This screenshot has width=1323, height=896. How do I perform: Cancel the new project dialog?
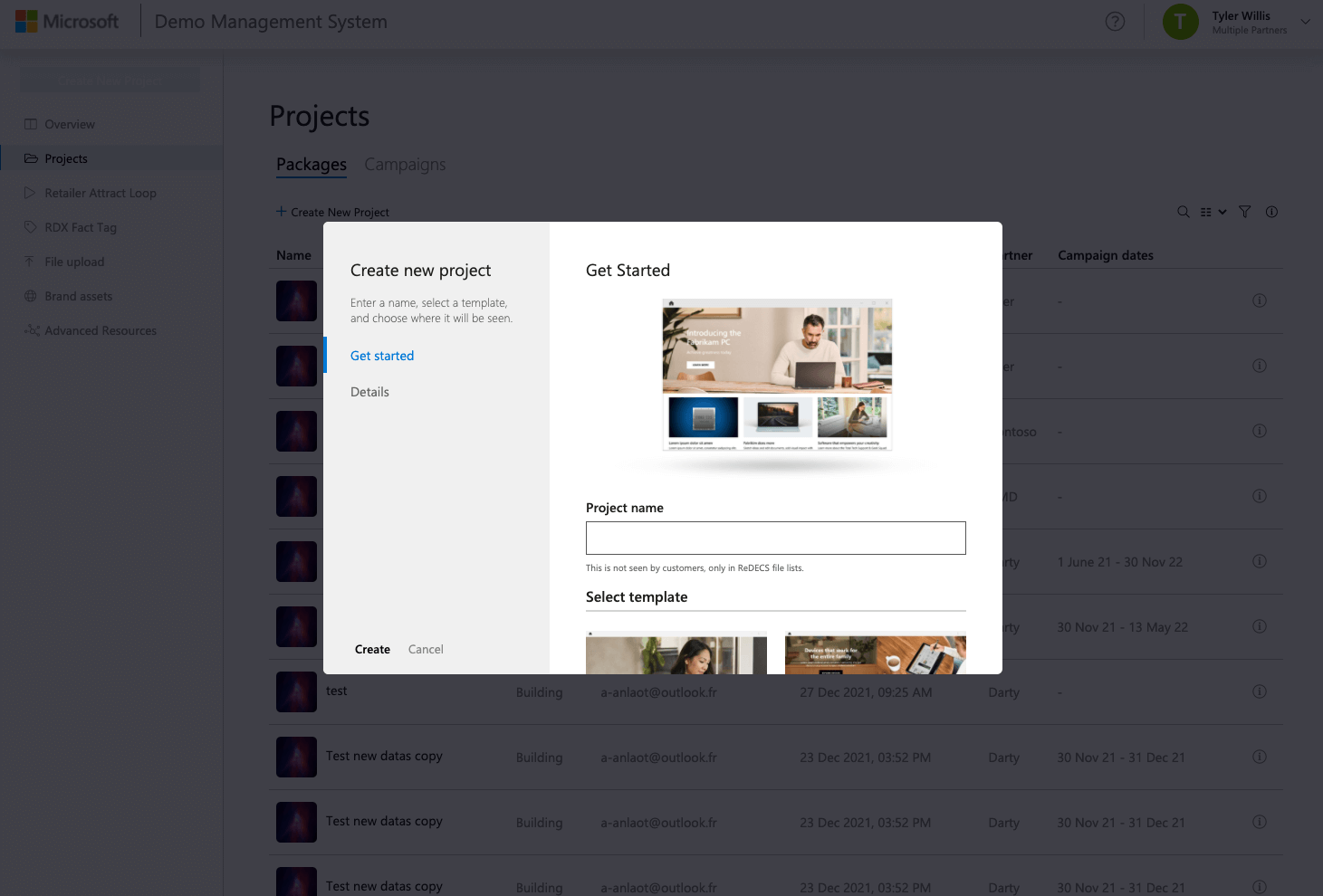(x=426, y=649)
